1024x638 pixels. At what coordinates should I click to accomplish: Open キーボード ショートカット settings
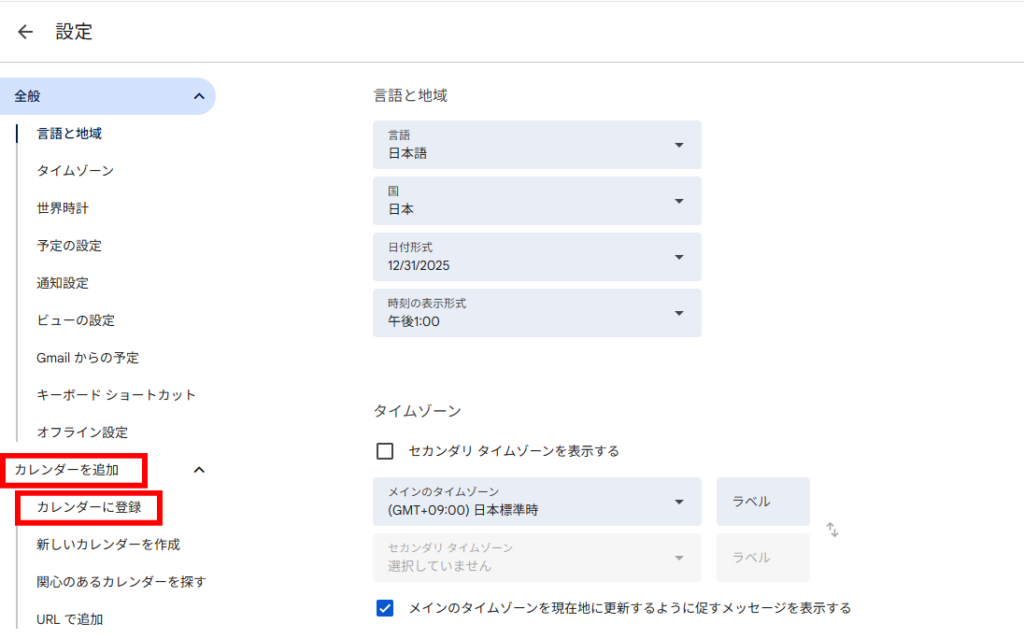click(116, 395)
